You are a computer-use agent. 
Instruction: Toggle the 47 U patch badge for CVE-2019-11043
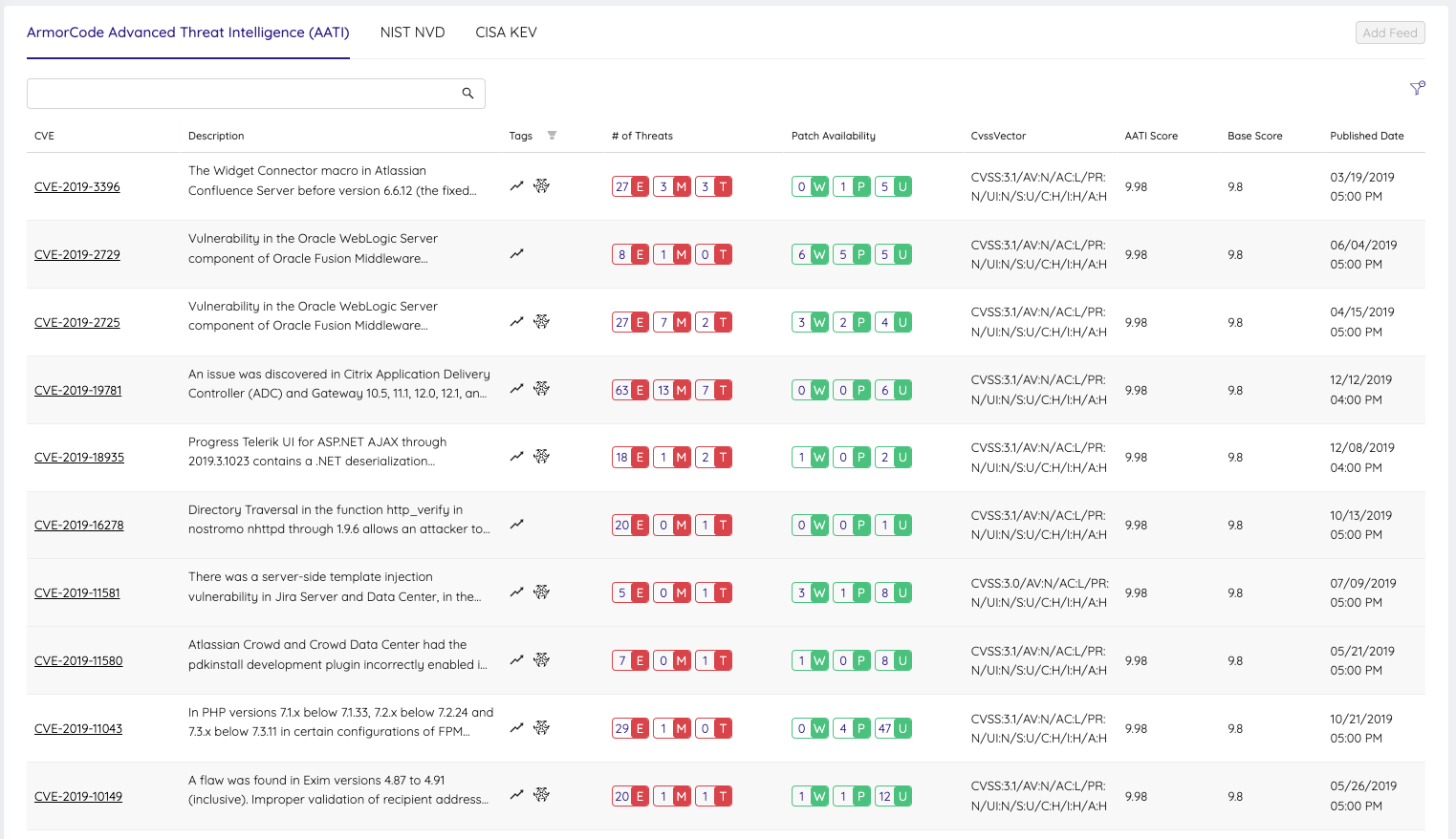893,727
